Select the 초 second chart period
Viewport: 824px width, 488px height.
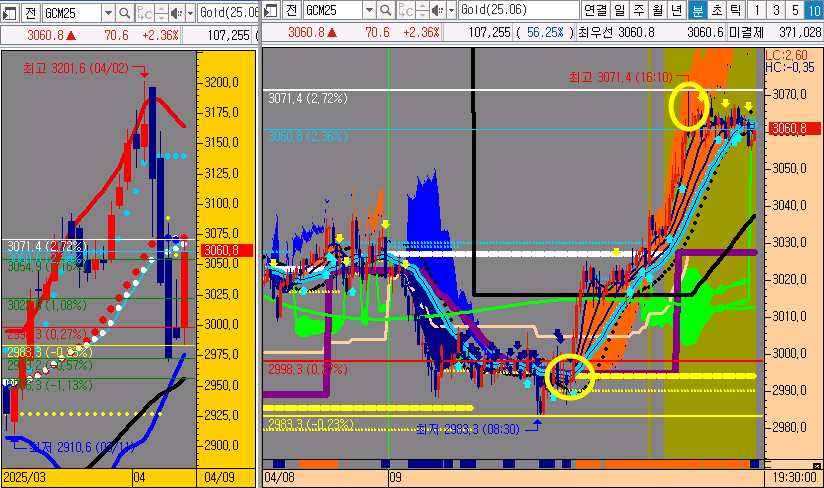pos(717,10)
